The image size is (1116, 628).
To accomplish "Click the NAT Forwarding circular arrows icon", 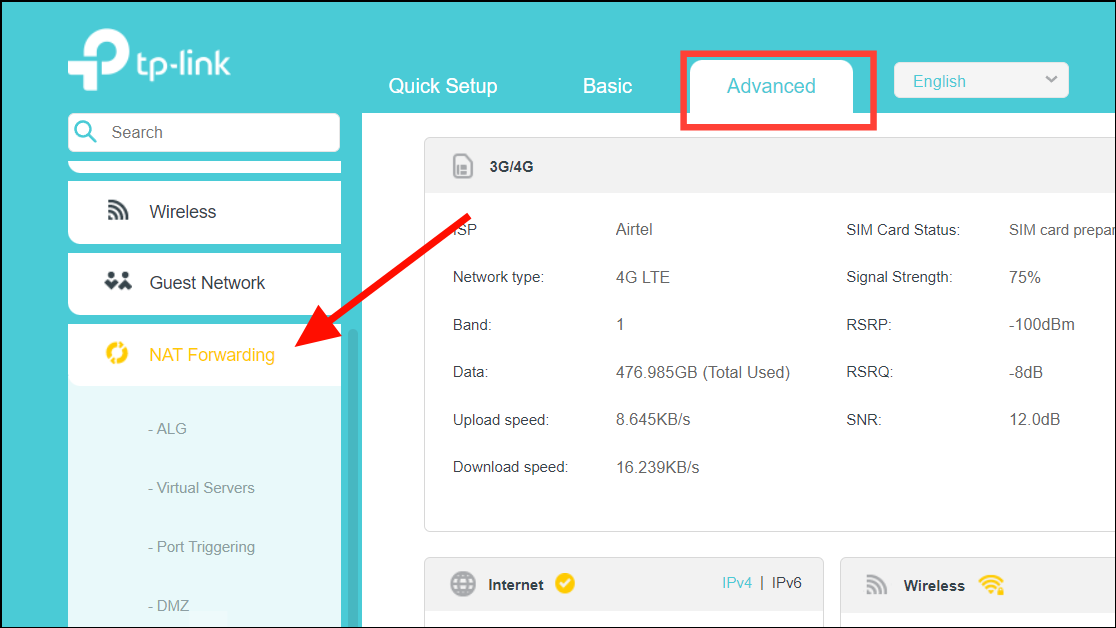I will [117, 353].
